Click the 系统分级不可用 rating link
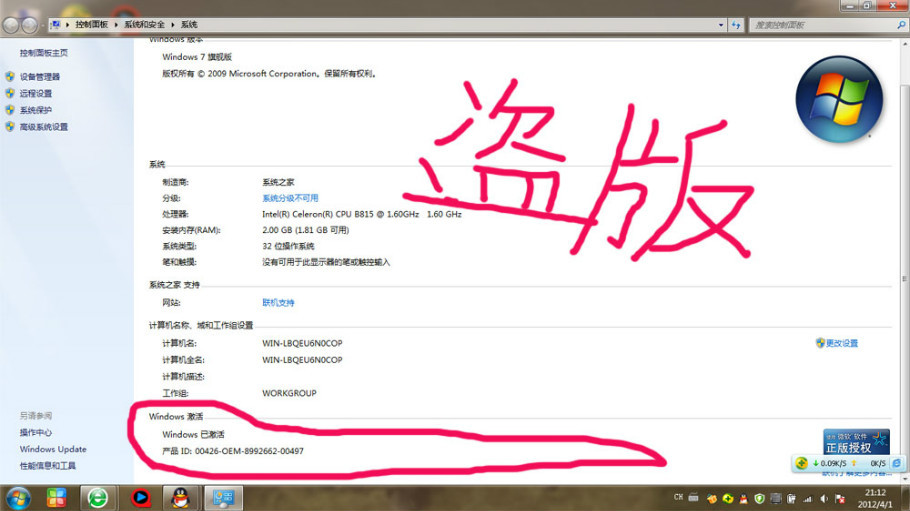Viewport: 910px width, 511px height. click(290, 199)
